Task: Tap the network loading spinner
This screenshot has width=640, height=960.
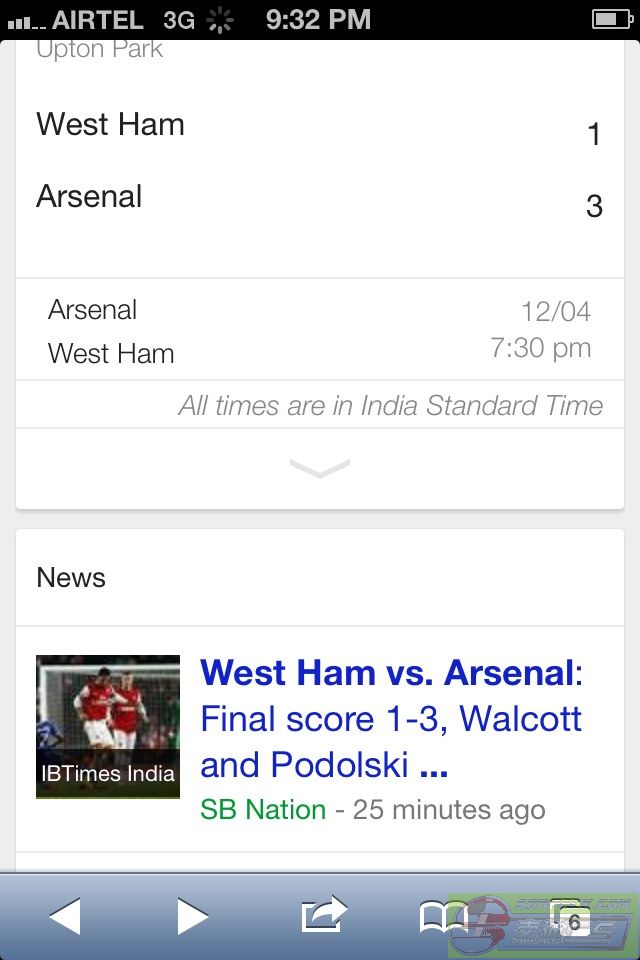Action: [x=221, y=20]
